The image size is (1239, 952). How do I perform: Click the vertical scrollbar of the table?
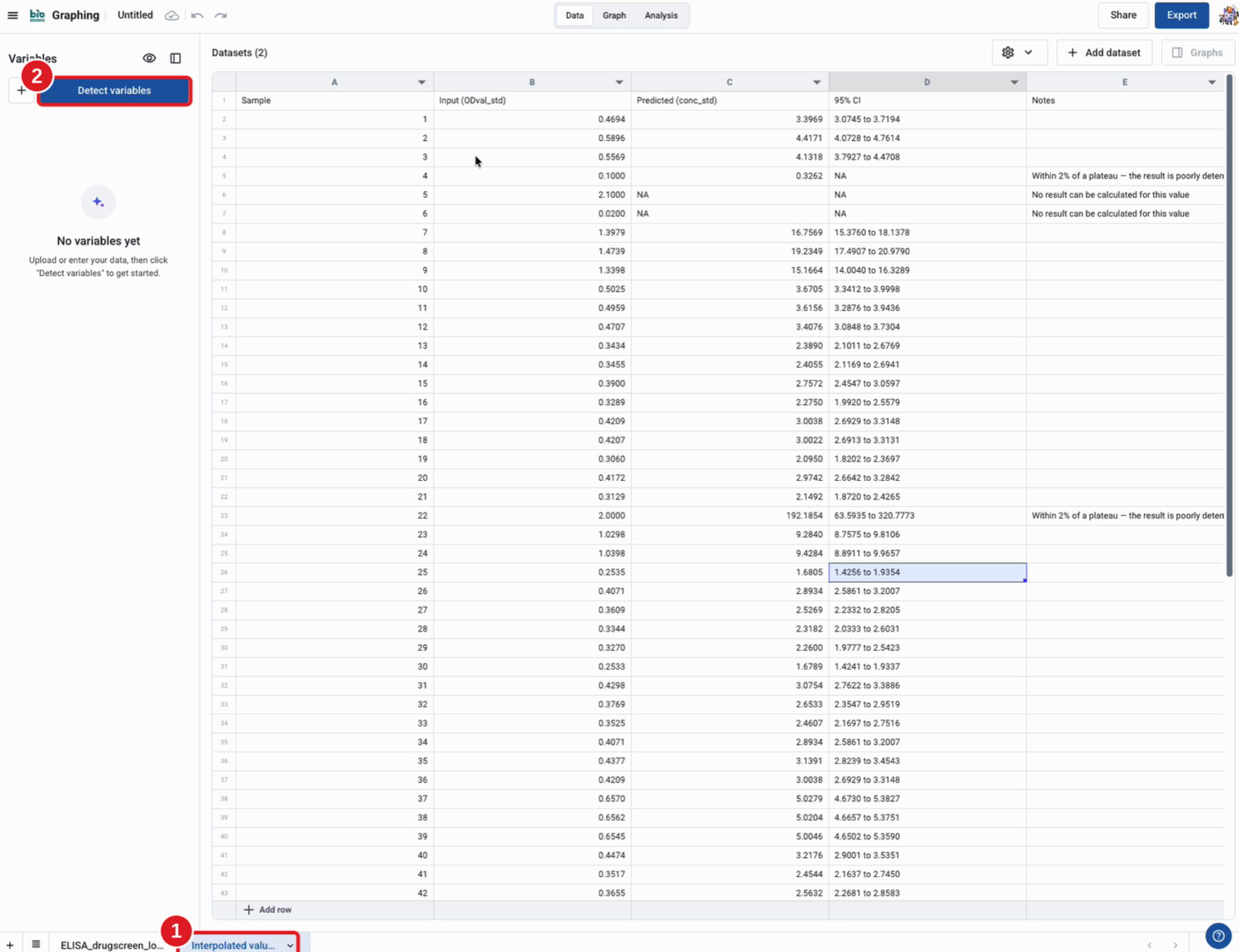(x=1229, y=325)
